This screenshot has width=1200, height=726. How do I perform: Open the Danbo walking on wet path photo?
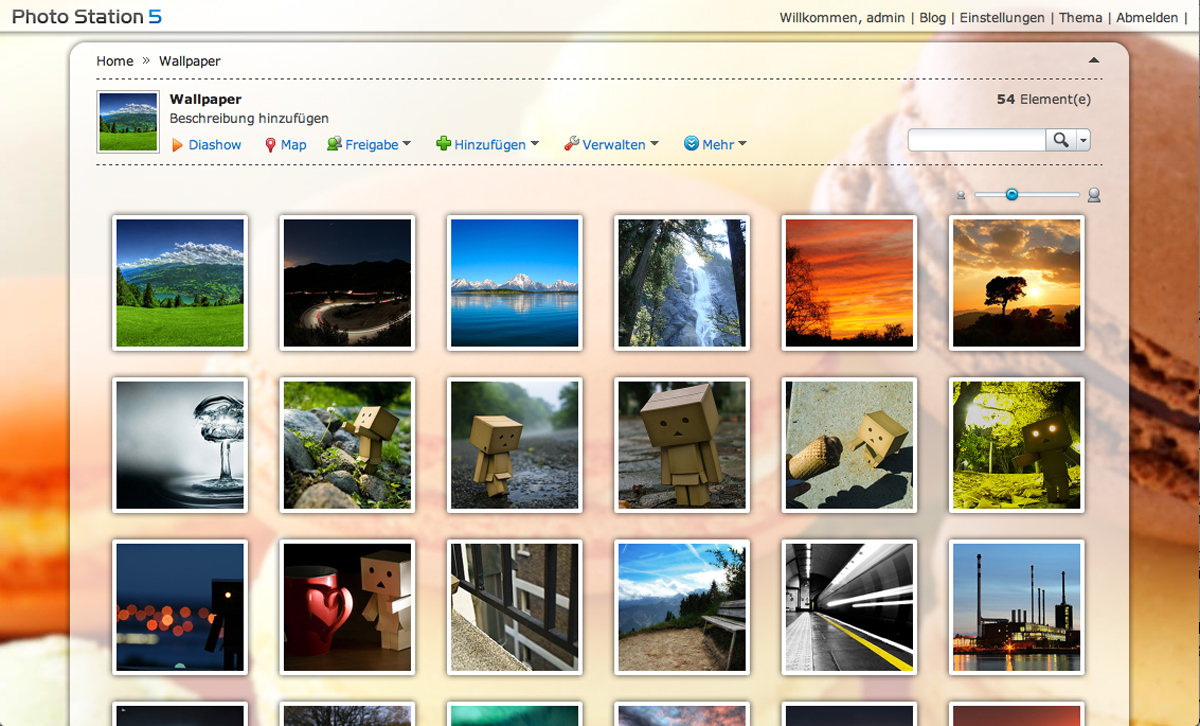pos(514,445)
